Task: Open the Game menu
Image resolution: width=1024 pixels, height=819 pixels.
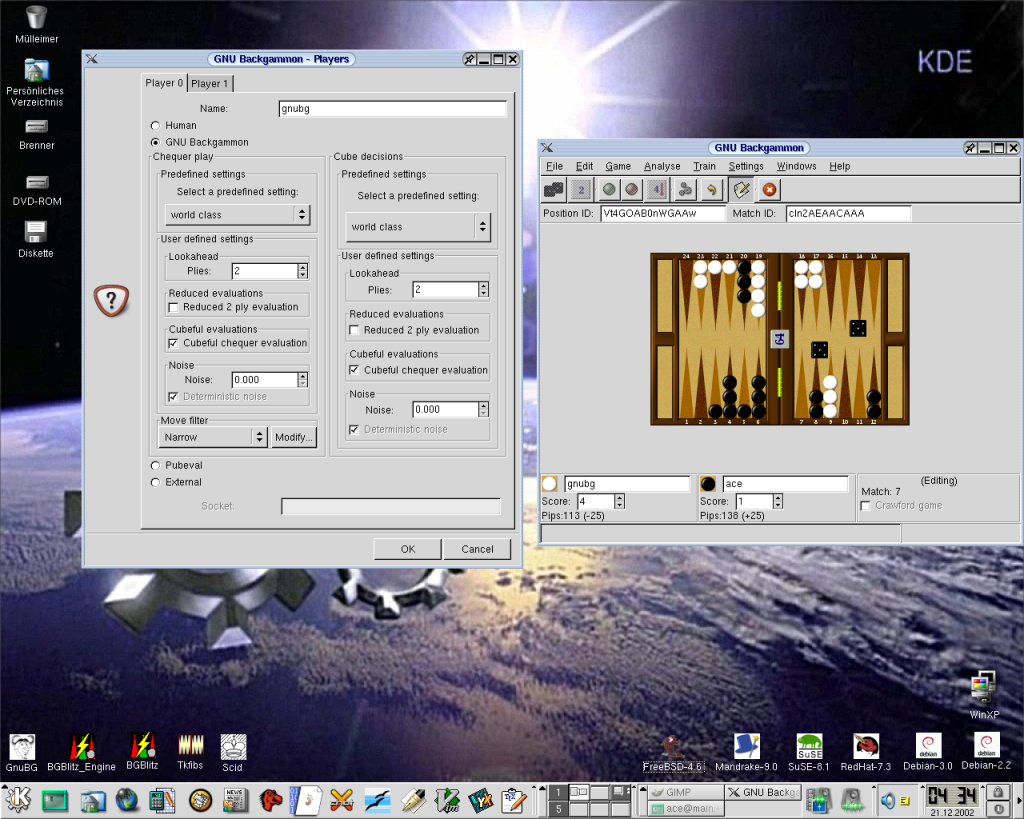Action: coord(618,167)
